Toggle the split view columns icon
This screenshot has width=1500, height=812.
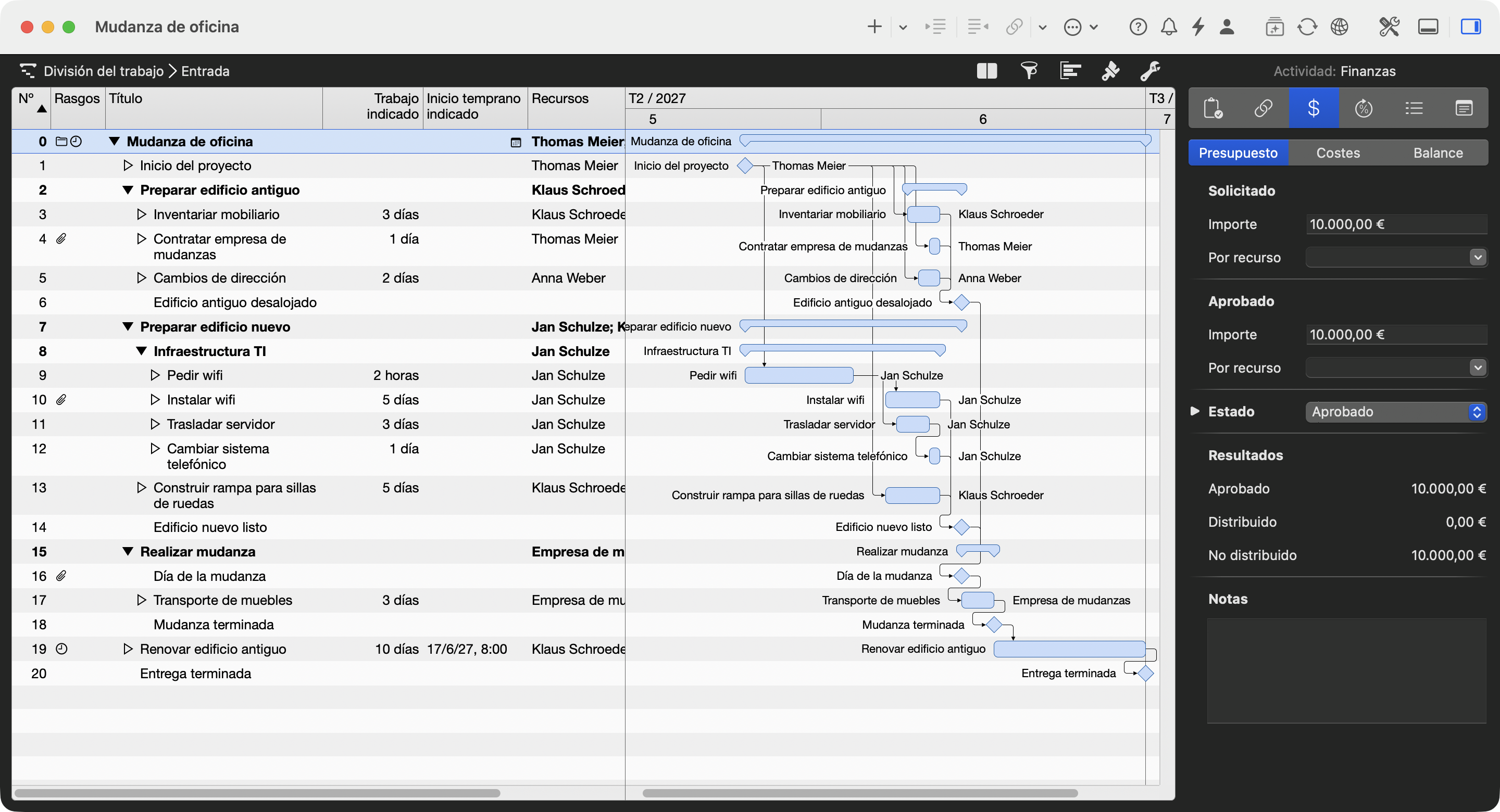click(x=987, y=71)
